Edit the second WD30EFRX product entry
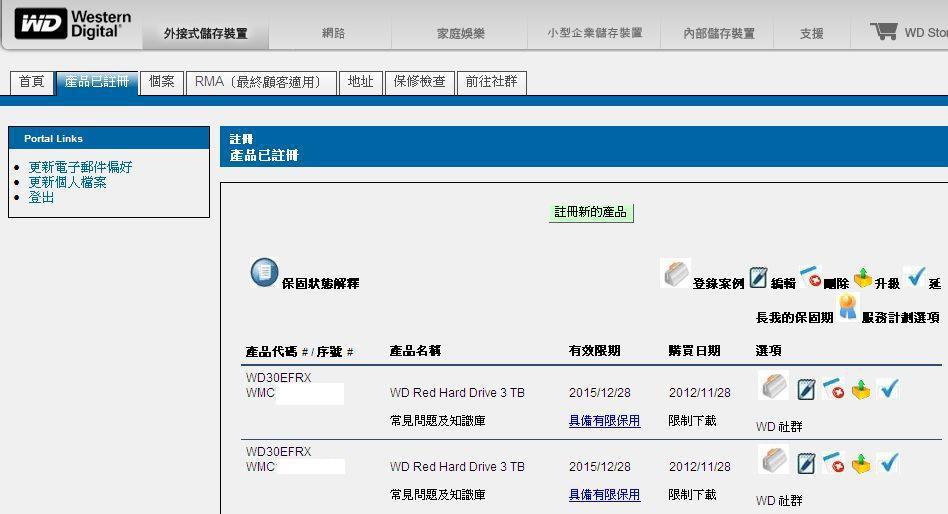 tap(805, 464)
